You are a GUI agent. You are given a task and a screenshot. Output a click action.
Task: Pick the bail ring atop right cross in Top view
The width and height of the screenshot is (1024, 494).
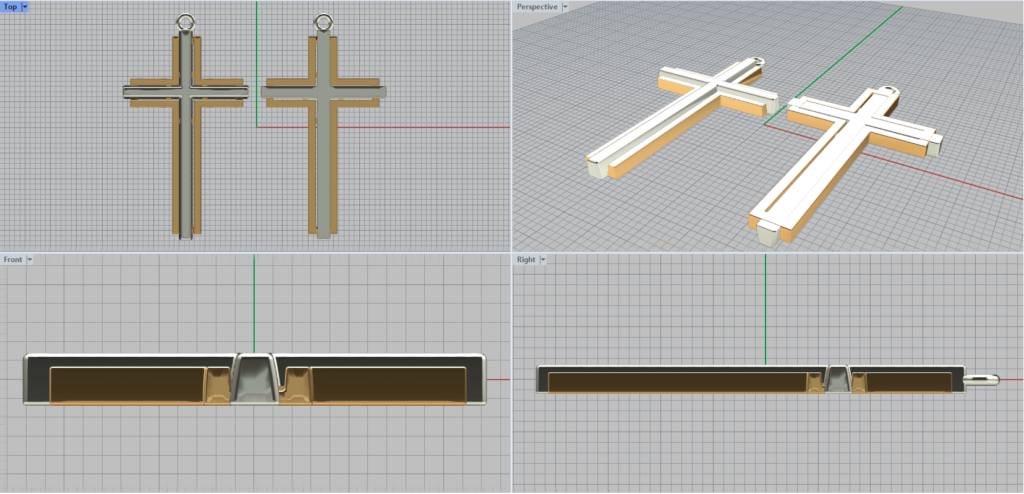323,21
